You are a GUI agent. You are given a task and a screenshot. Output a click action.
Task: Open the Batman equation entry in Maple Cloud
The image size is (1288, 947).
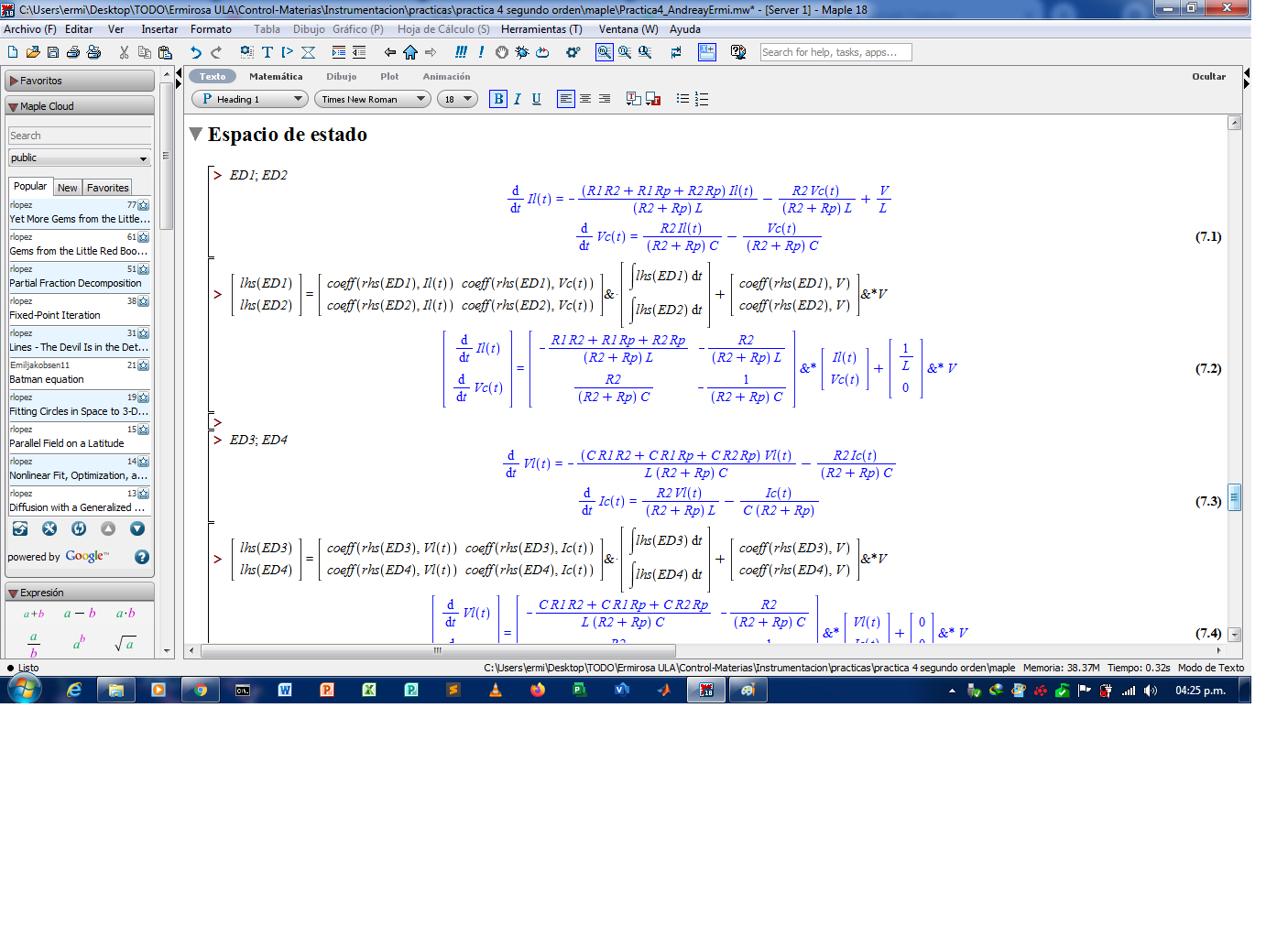click(x=45, y=378)
